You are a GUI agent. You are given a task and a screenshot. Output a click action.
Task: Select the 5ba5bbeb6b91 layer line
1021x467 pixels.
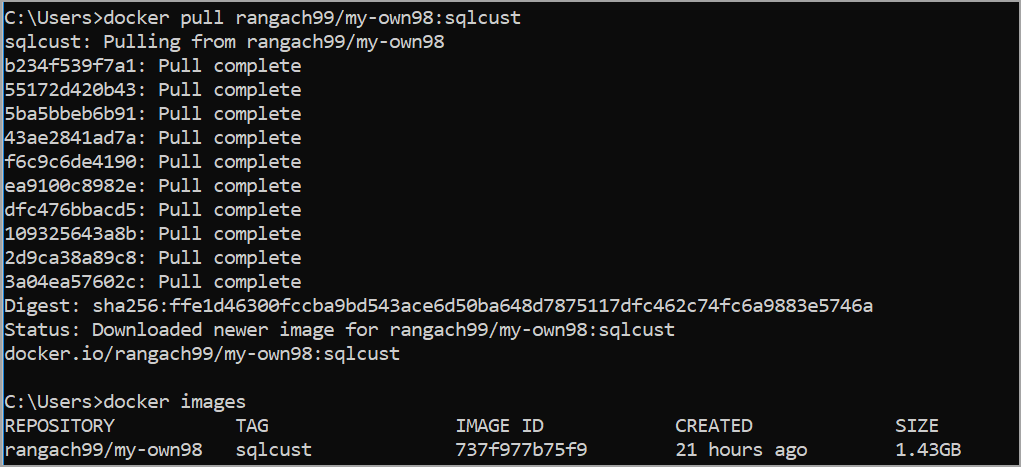152,115
